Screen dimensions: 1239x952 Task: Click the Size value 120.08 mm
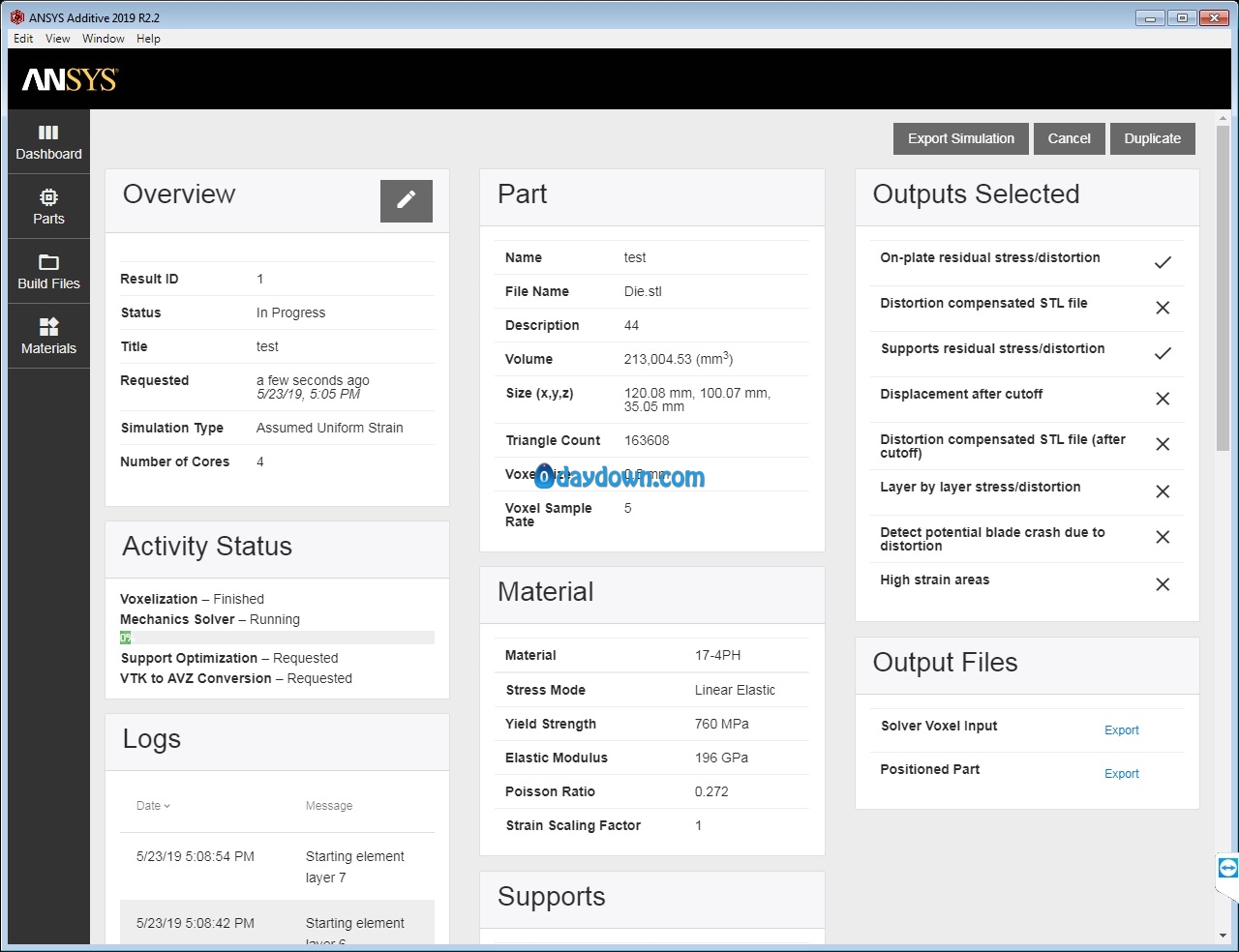[x=697, y=400]
